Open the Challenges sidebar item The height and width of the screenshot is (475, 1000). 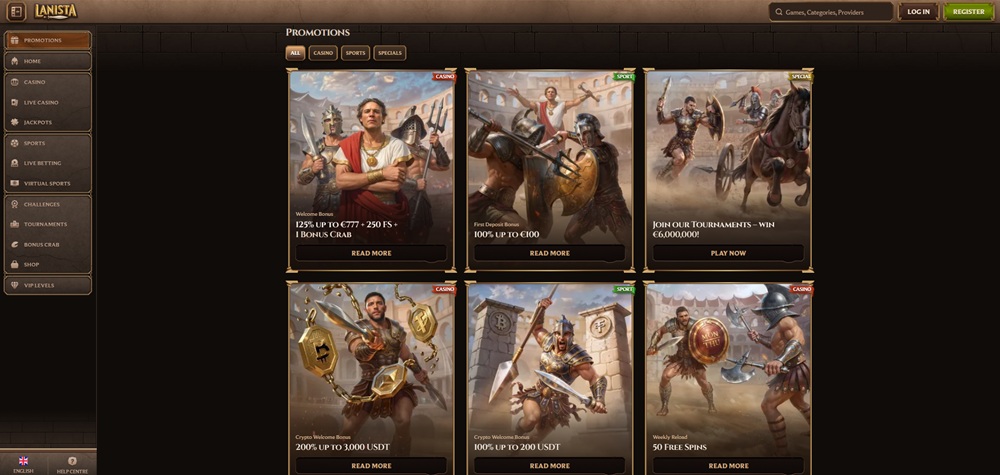47,204
